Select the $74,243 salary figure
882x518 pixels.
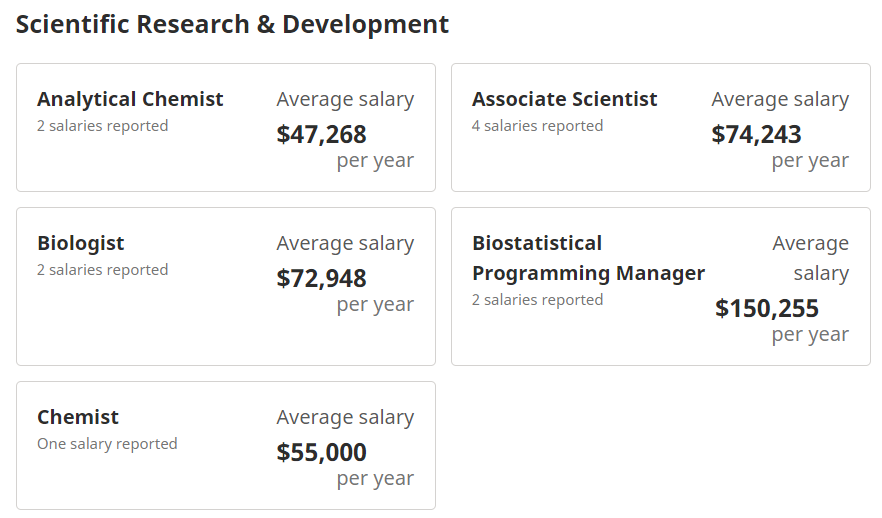click(757, 134)
